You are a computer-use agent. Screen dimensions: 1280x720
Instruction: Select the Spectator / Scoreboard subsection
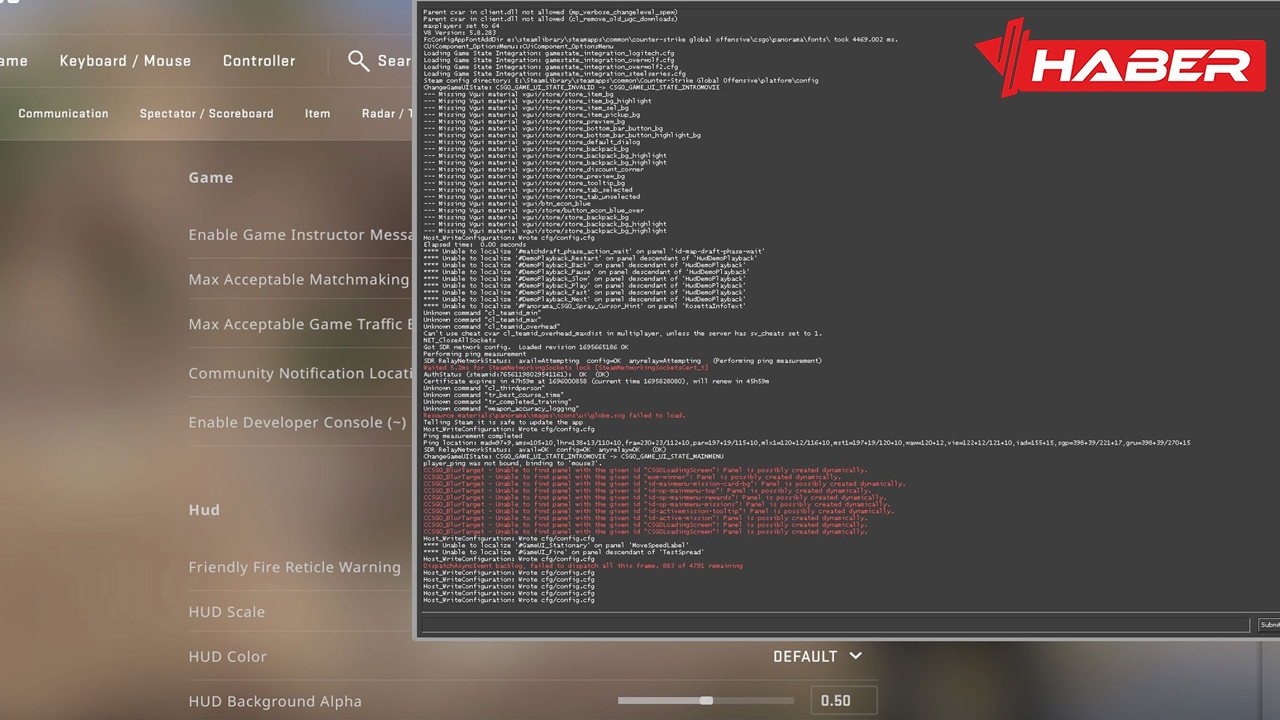click(x=206, y=114)
